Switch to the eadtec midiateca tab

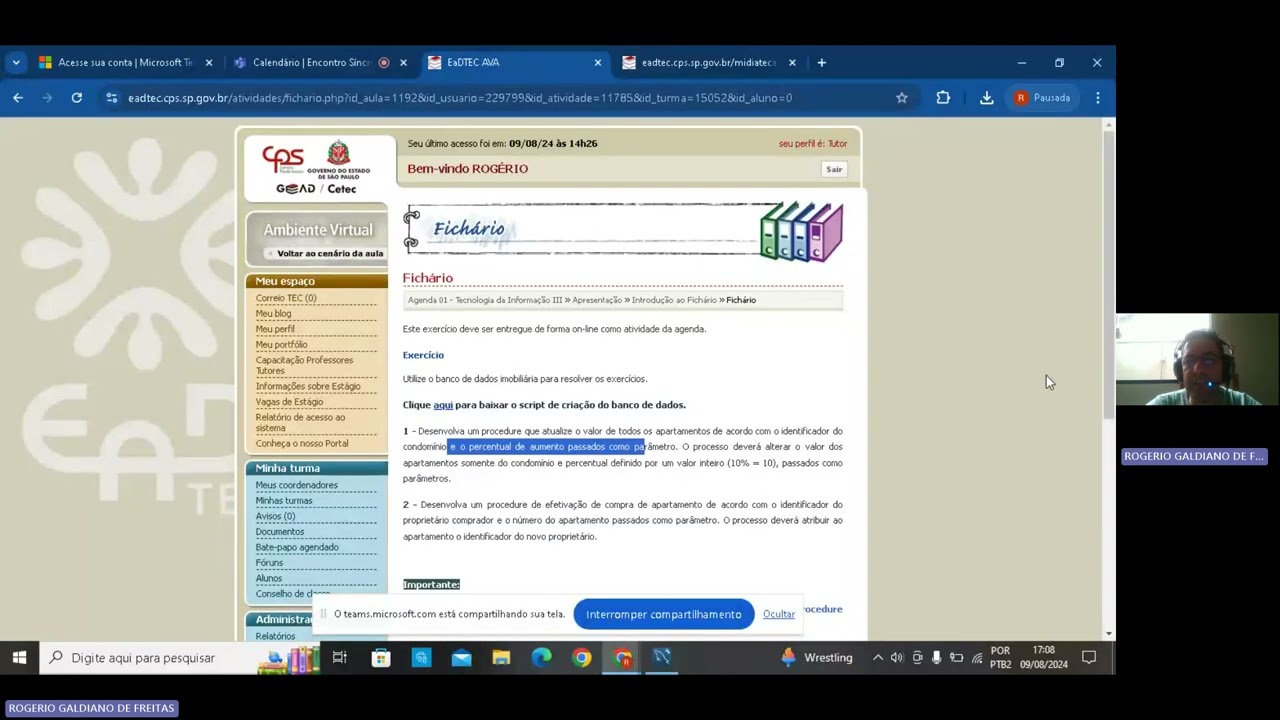point(700,62)
